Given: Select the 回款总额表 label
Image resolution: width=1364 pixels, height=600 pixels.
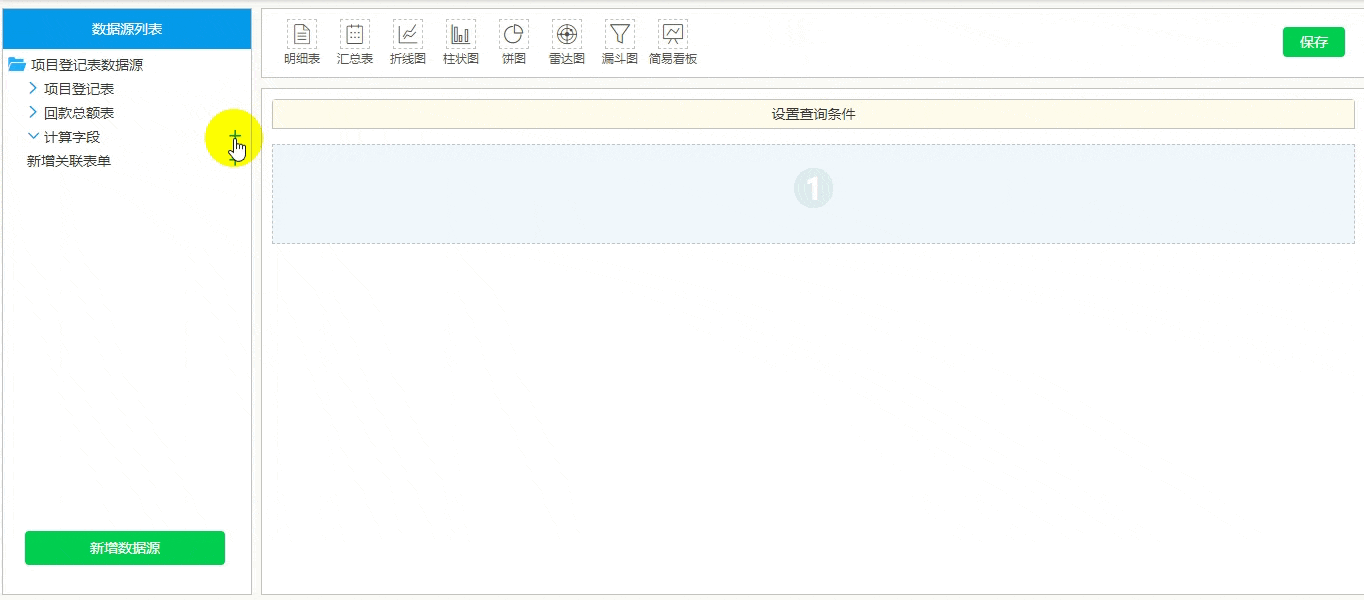Looking at the screenshot, I should pyautogui.click(x=79, y=113).
